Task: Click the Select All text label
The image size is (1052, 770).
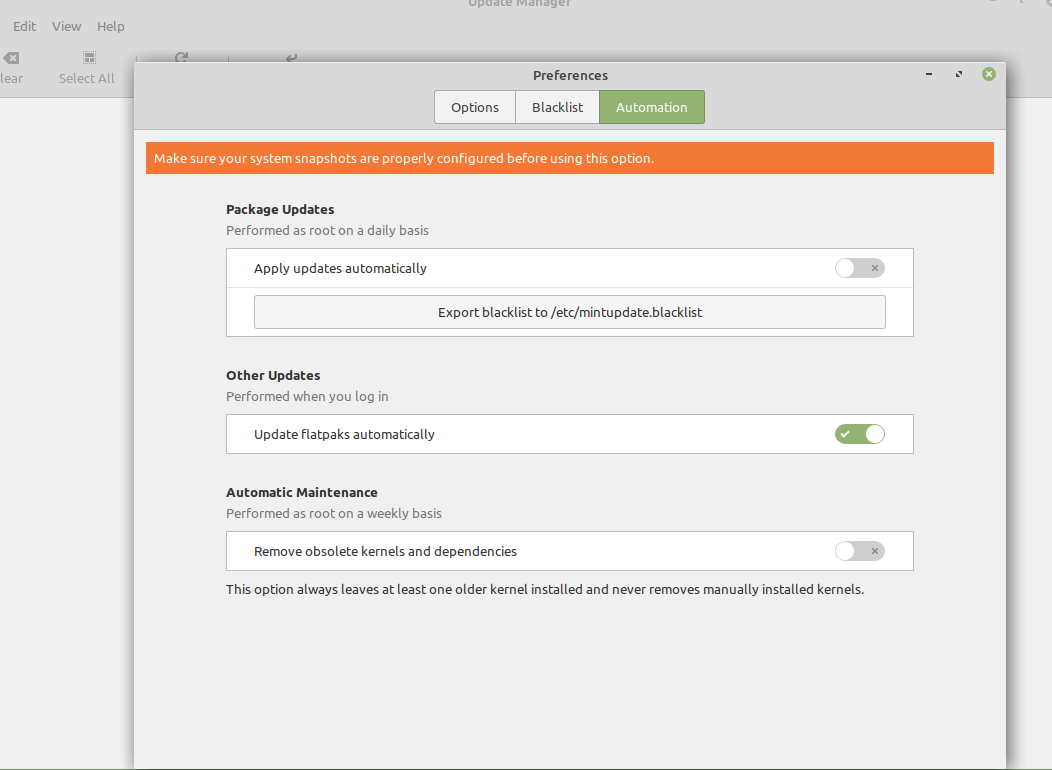Action: pos(87,78)
